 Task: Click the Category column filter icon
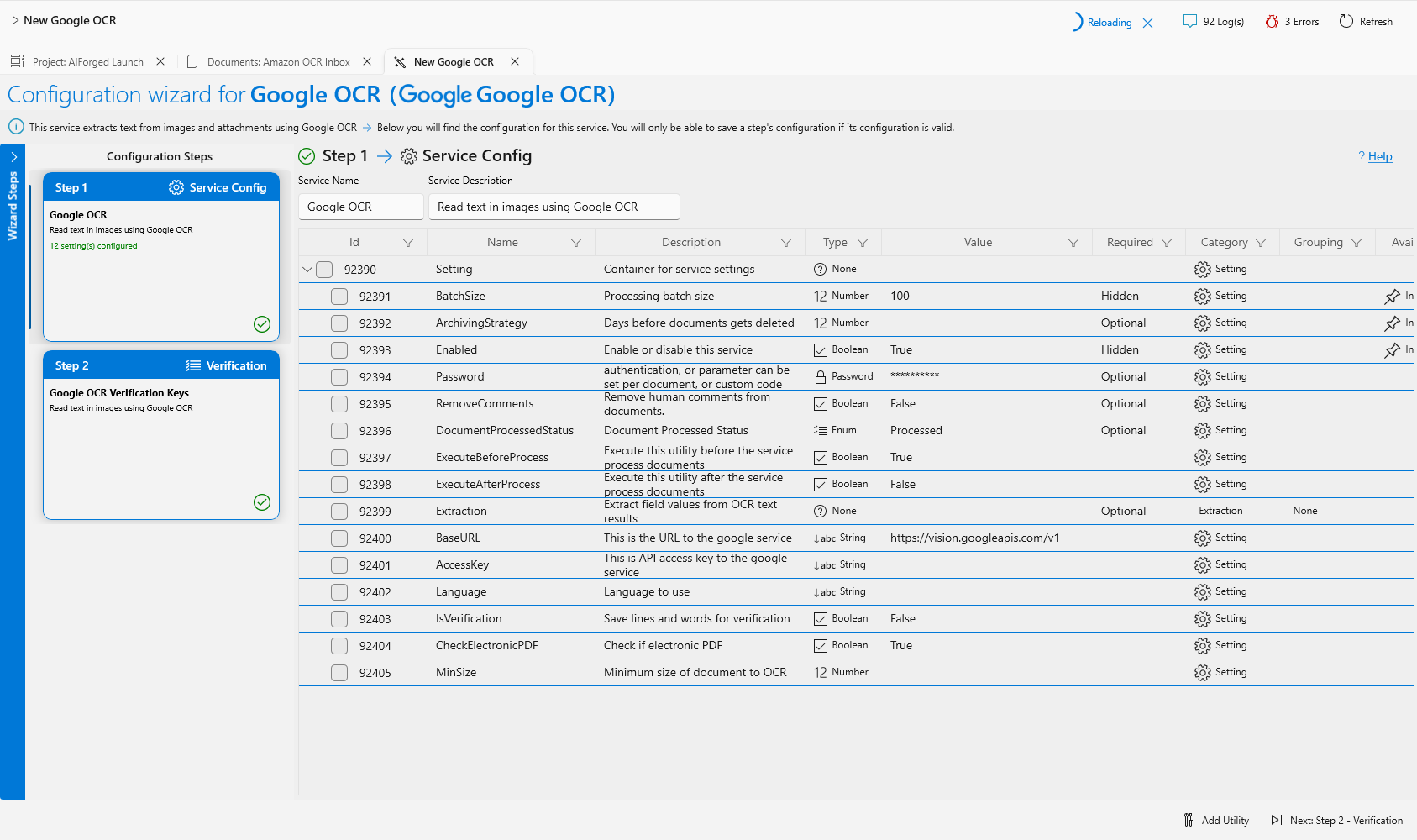point(1261,243)
